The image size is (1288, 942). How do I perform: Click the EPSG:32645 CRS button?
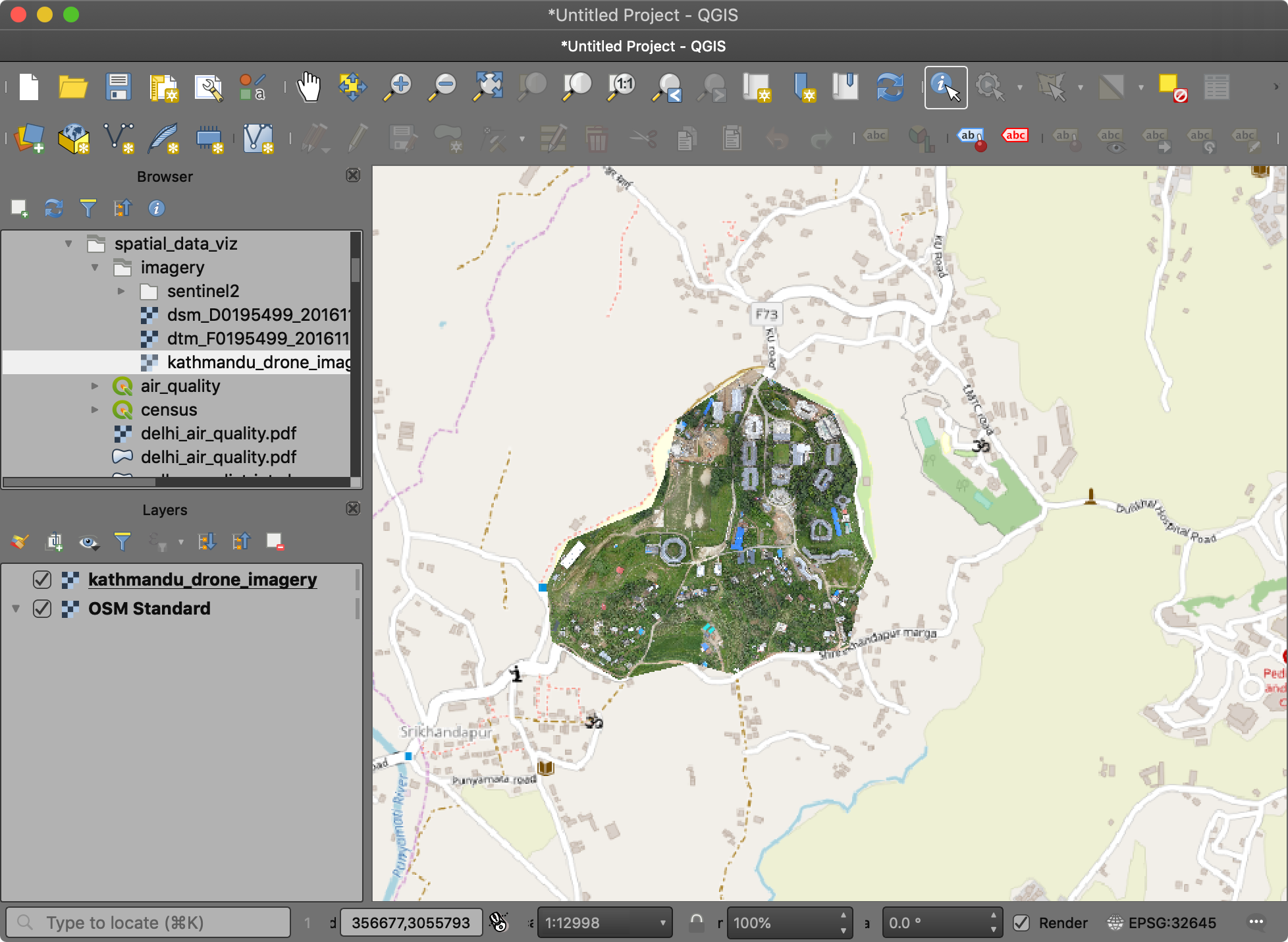(x=1162, y=923)
